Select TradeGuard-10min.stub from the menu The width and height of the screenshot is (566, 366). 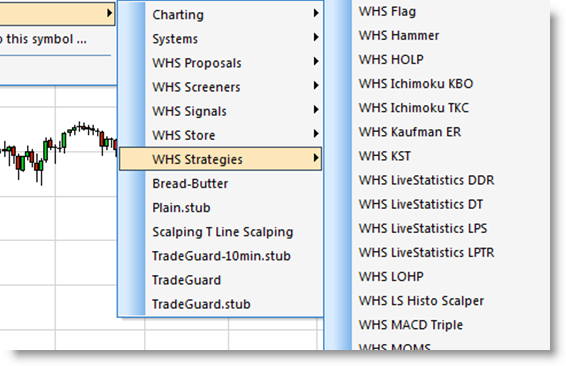tap(220, 256)
